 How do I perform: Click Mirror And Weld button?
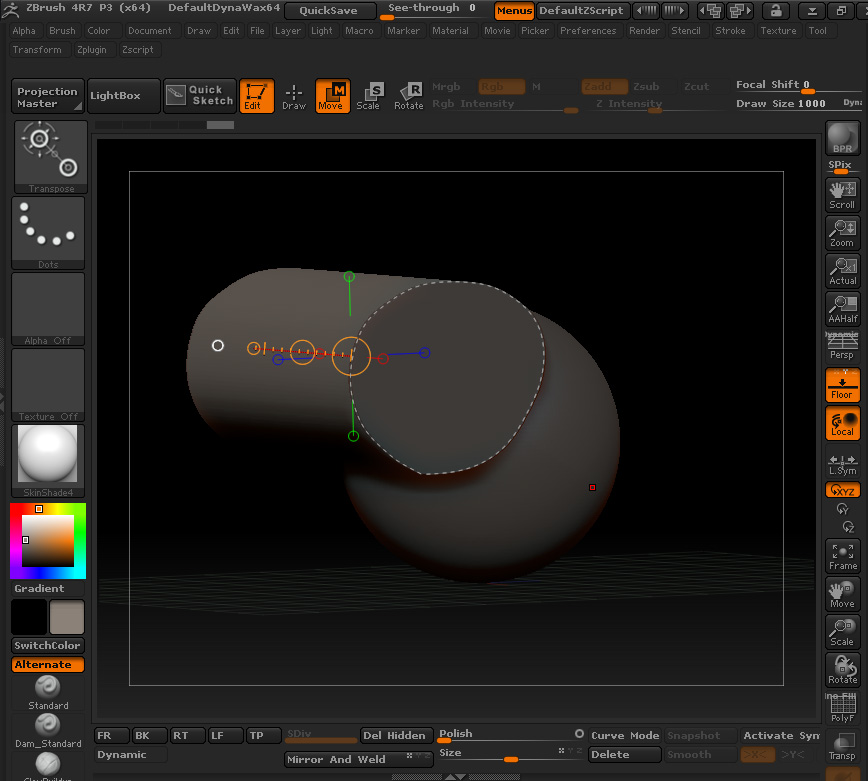click(358, 759)
